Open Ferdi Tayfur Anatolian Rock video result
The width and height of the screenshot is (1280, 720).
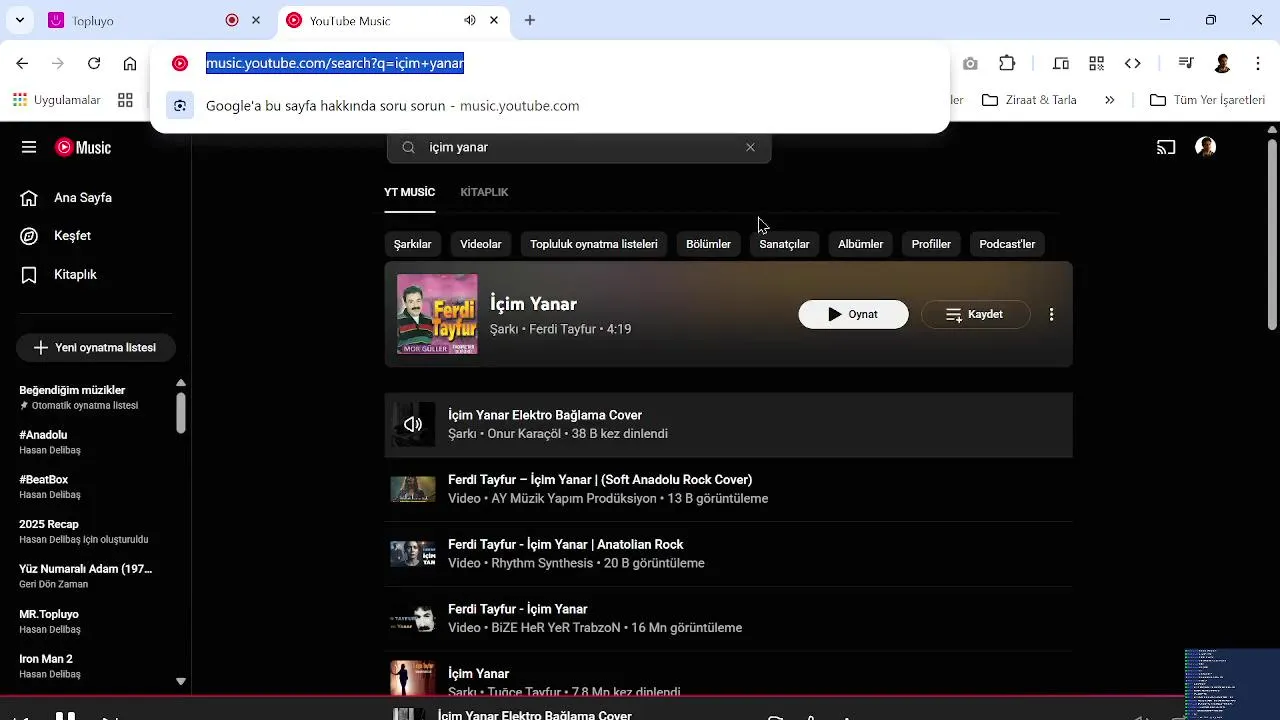tap(728, 554)
